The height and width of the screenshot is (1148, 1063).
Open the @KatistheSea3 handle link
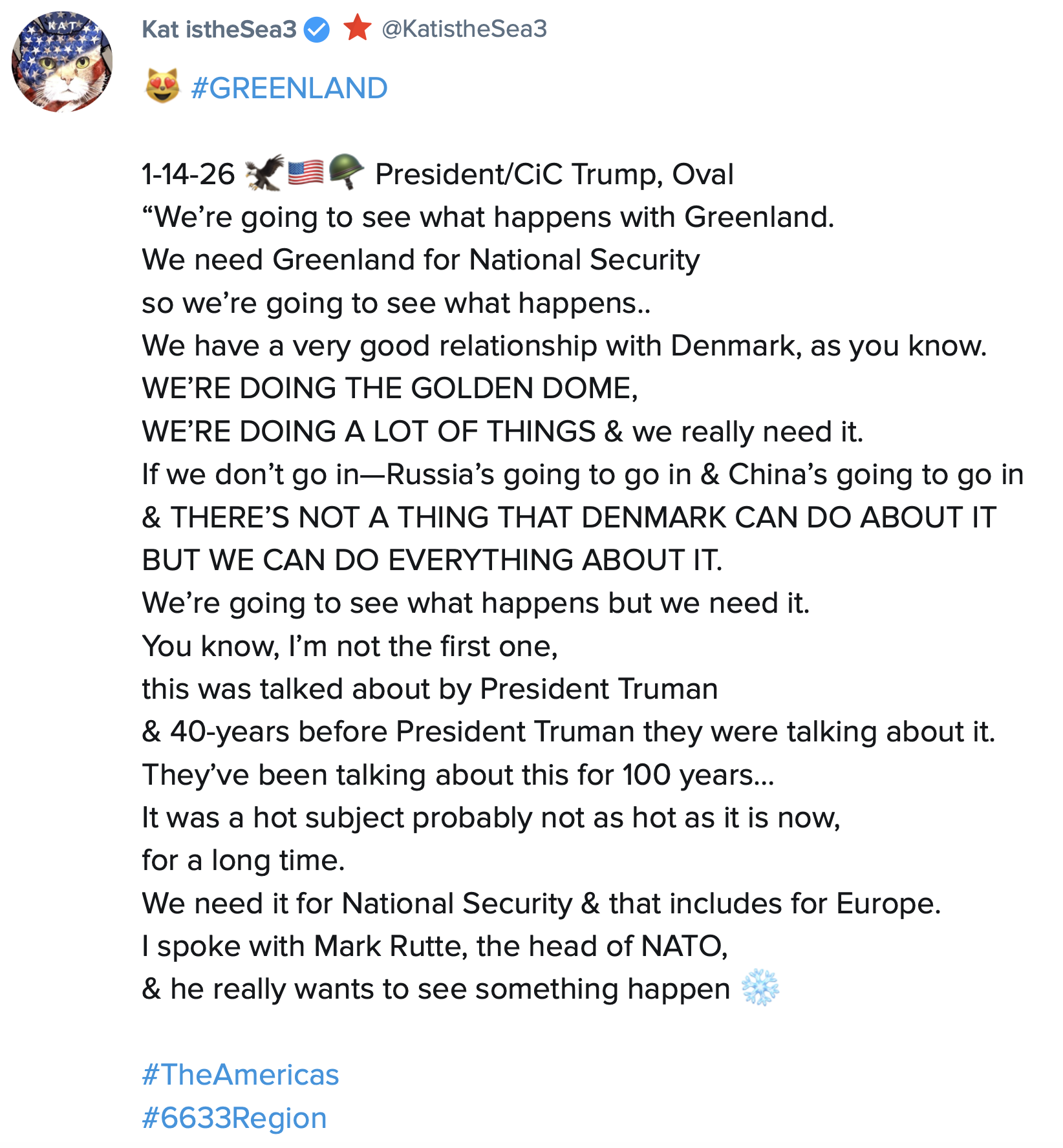[464, 29]
